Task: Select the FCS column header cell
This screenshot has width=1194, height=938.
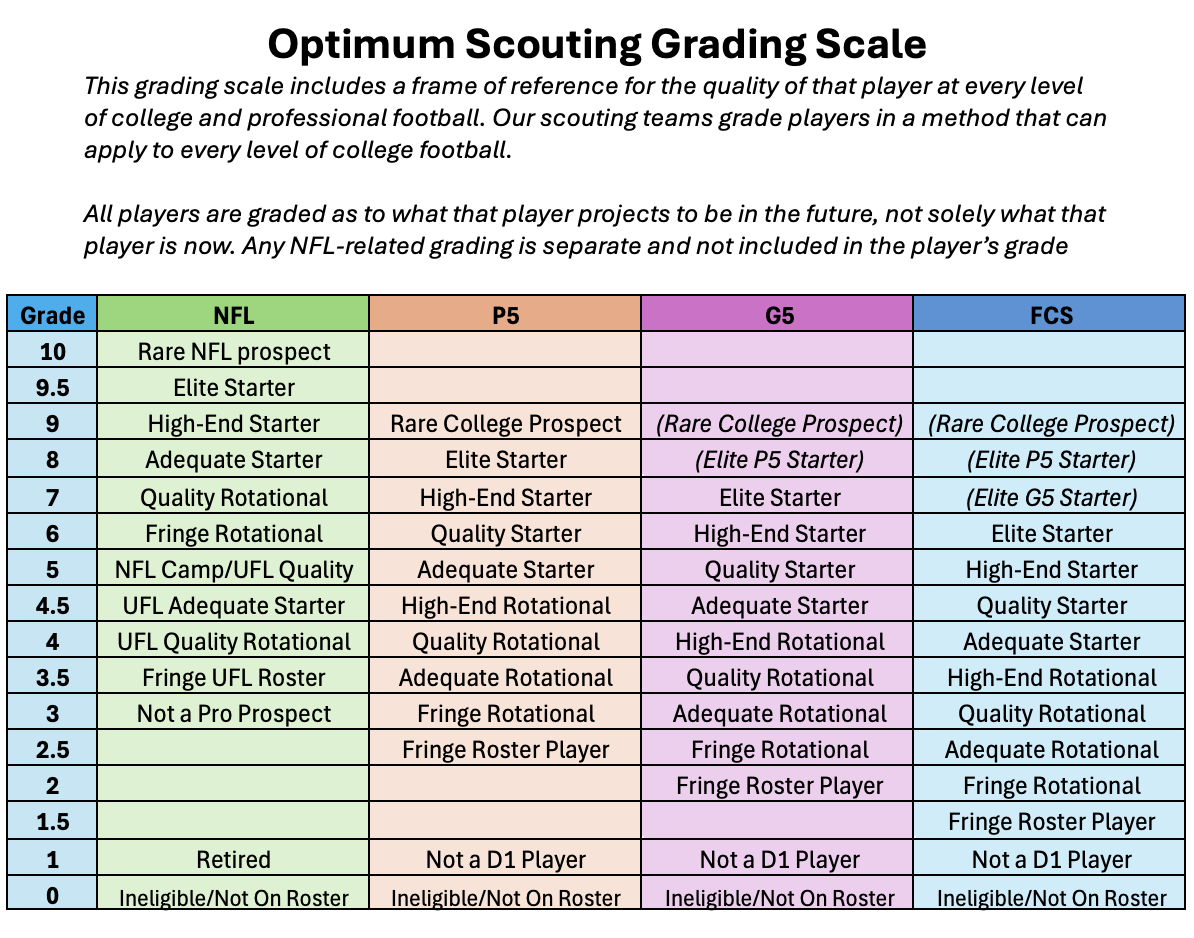Action: click(x=1050, y=315)
